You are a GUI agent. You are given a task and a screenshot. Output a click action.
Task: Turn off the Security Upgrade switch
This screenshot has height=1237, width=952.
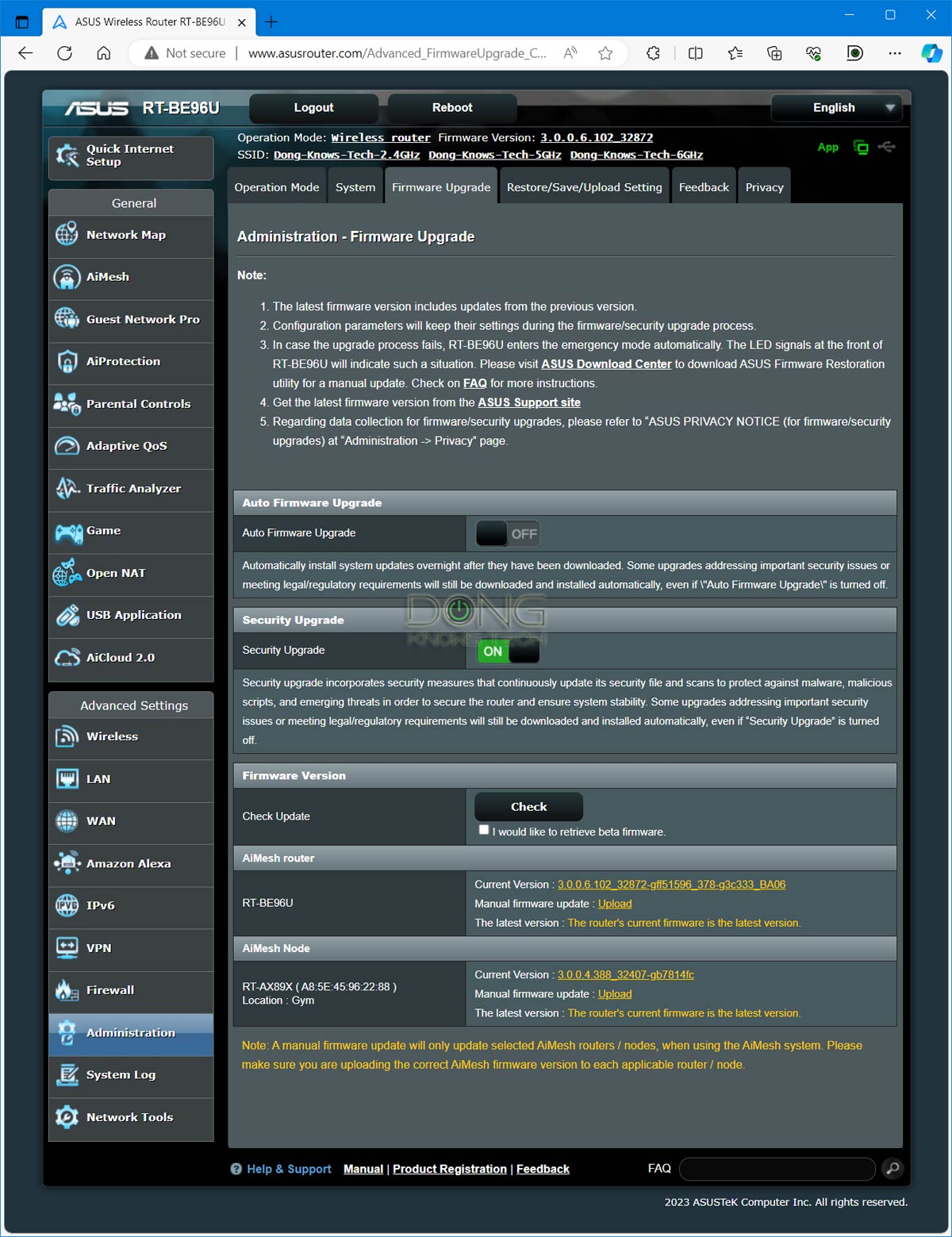(x=508, y=651)
